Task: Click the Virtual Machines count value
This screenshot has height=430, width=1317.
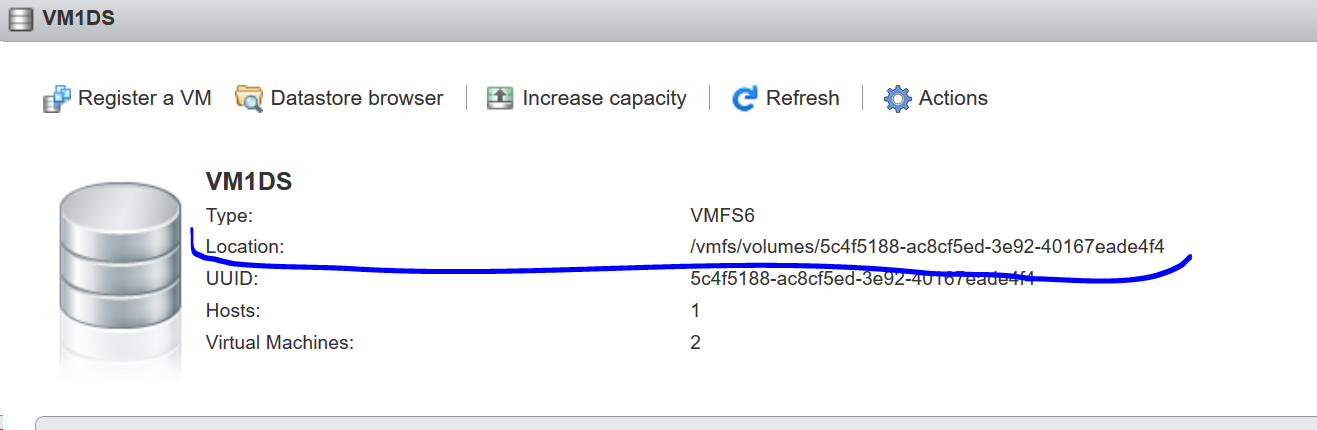Action: click(x=695, y=342)
